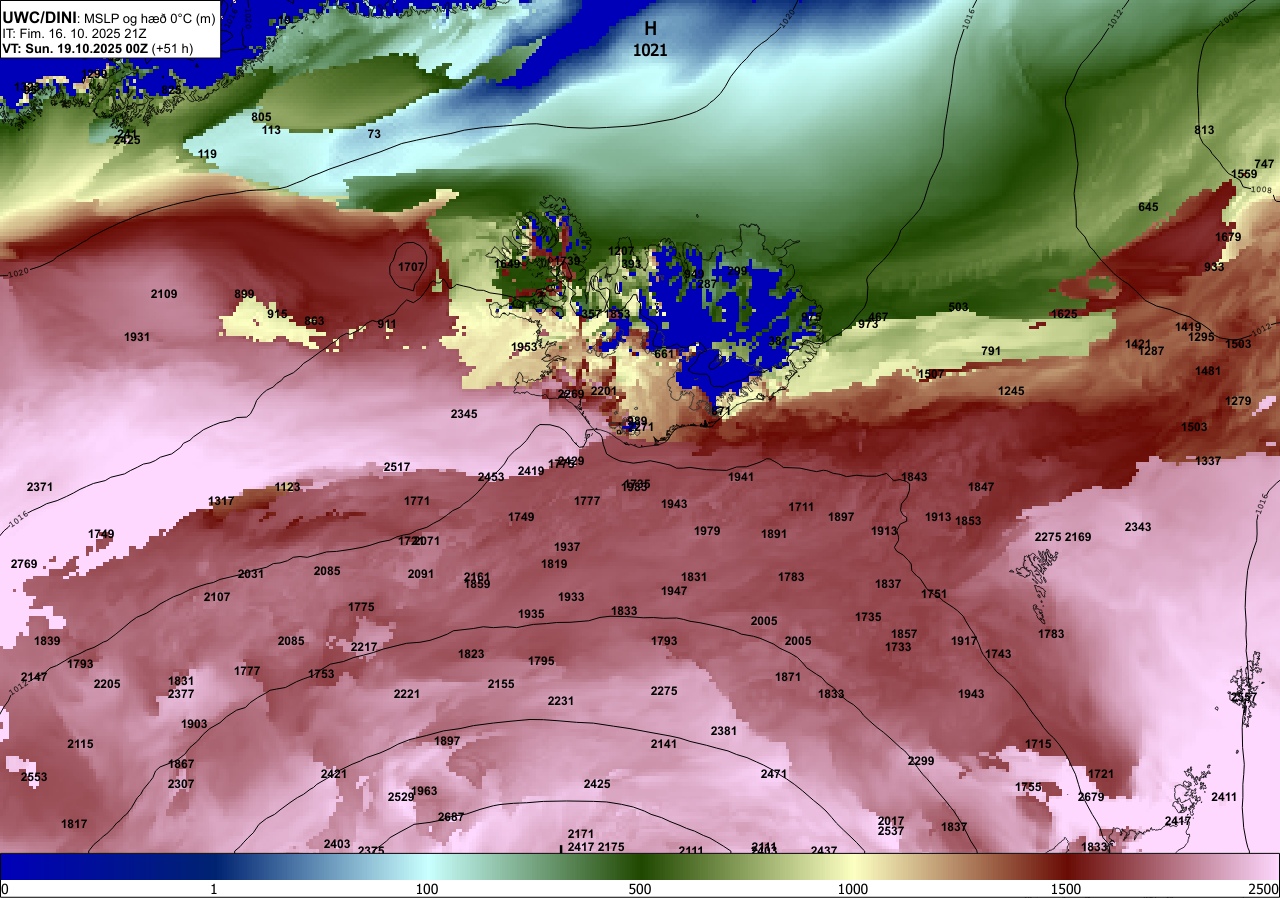Click the 645 height label
Viewport: 1280px width, 898px height.
pos(1148,207)
